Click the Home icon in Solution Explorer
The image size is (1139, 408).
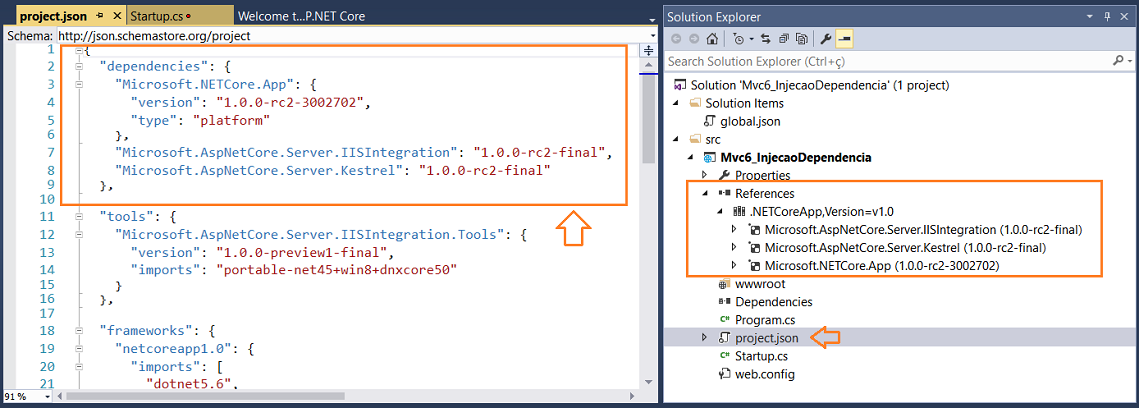point(713,38)
